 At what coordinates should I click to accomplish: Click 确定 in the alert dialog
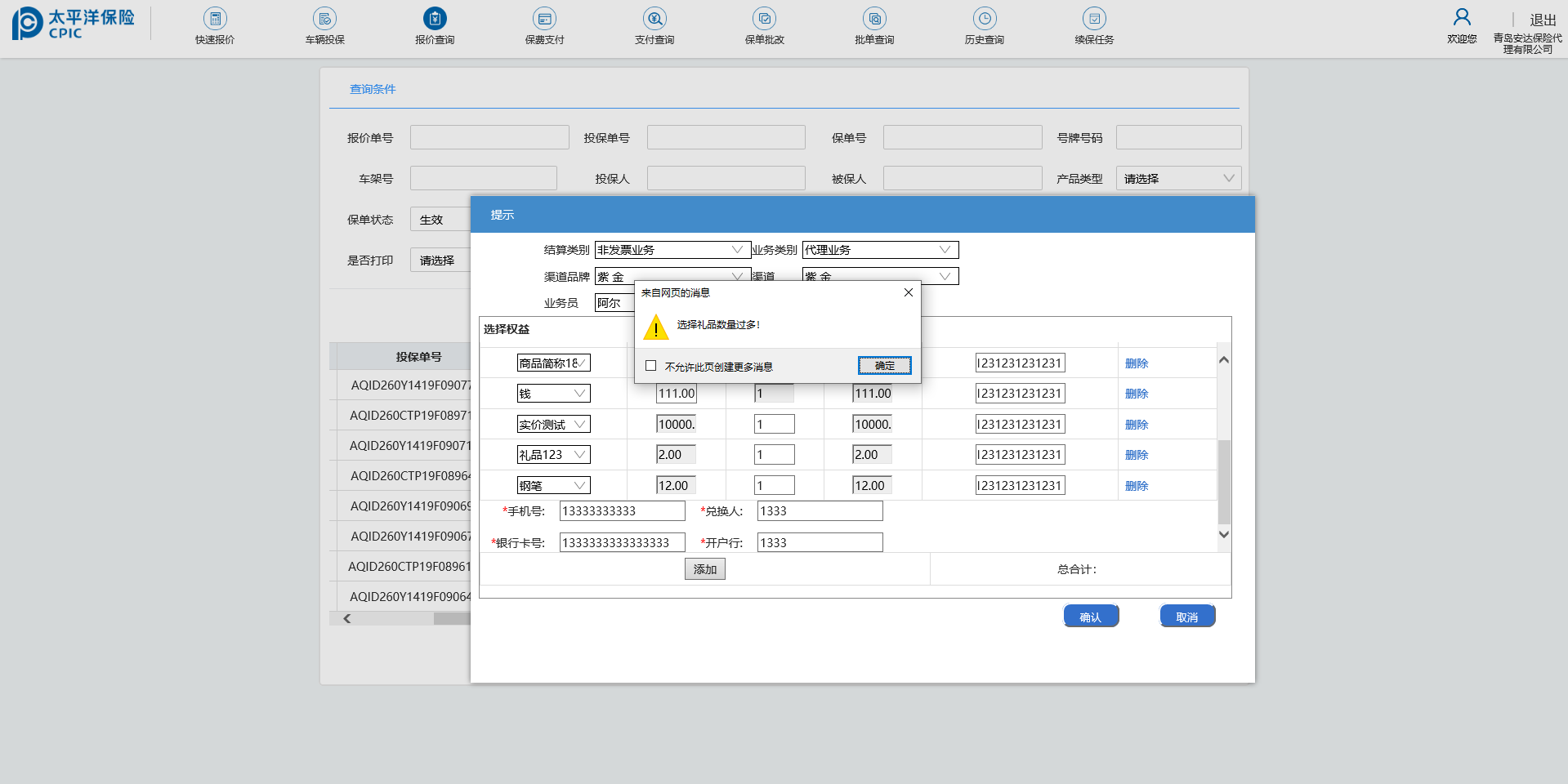pos(884,366)
